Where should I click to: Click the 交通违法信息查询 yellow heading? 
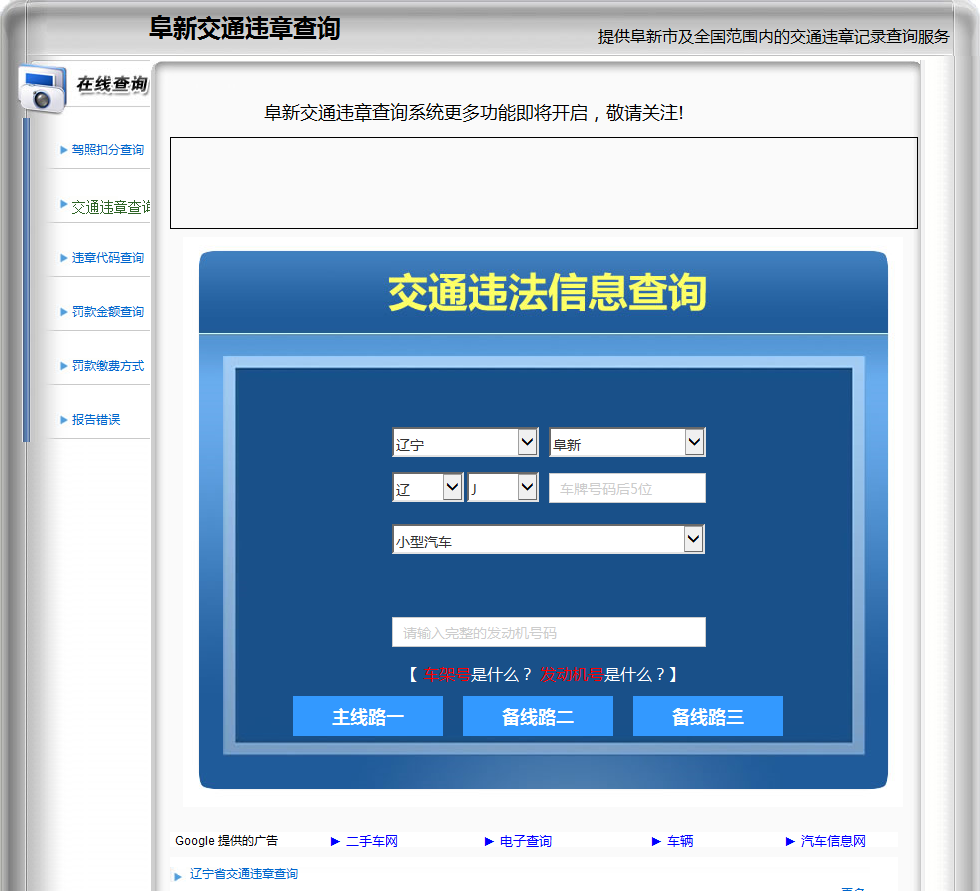(x=547, y=292)
